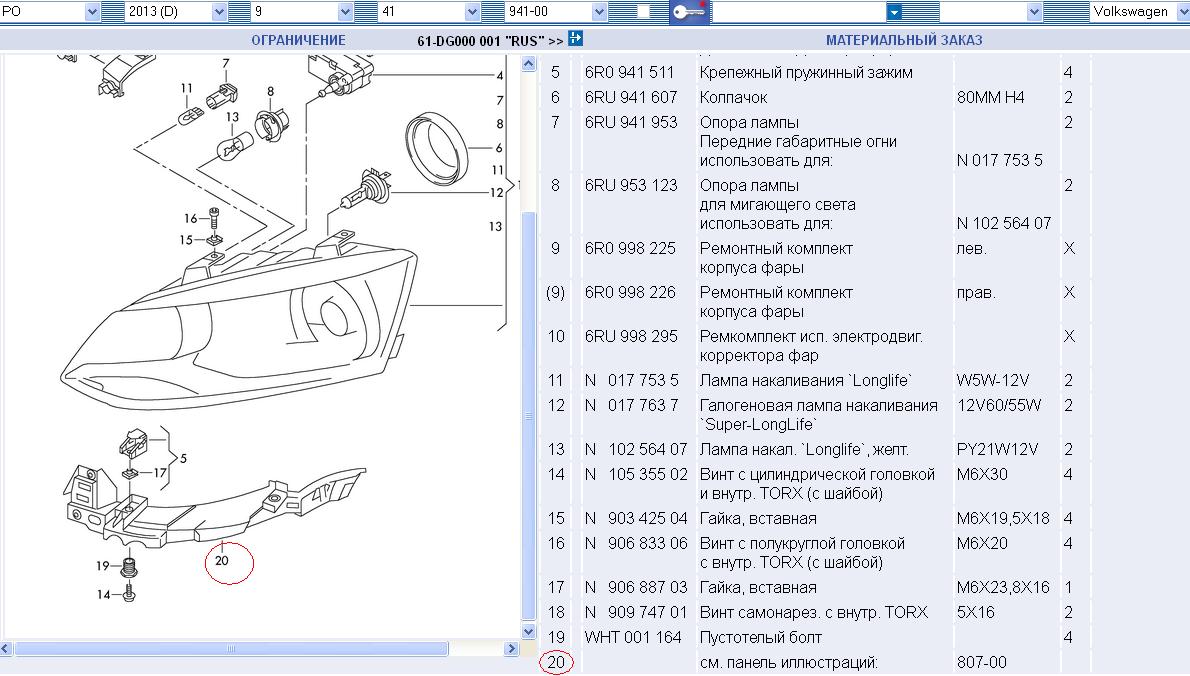Select the row for part WHT 001 164
1190x676 pixels.
(x=632, y=637)
